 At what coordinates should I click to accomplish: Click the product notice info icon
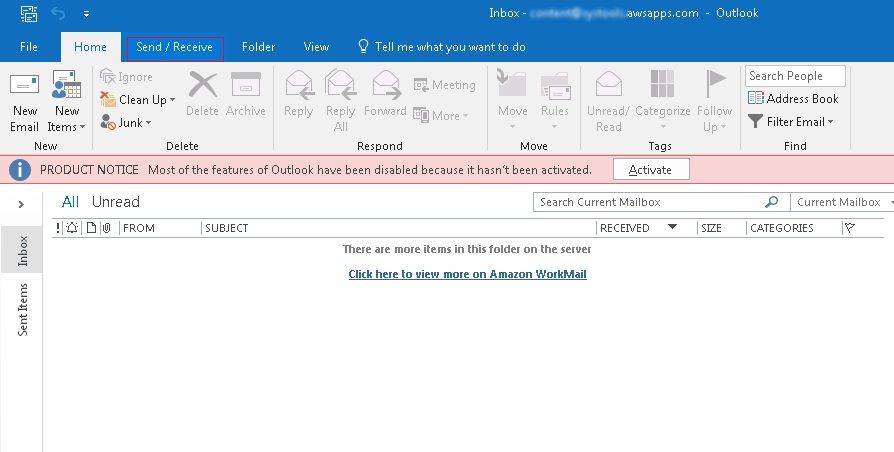20,170
